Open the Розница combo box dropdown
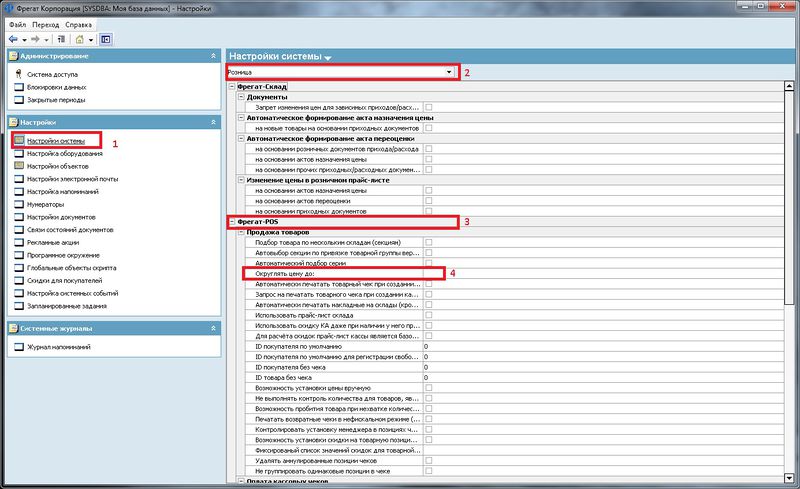 tap(449, 72)
